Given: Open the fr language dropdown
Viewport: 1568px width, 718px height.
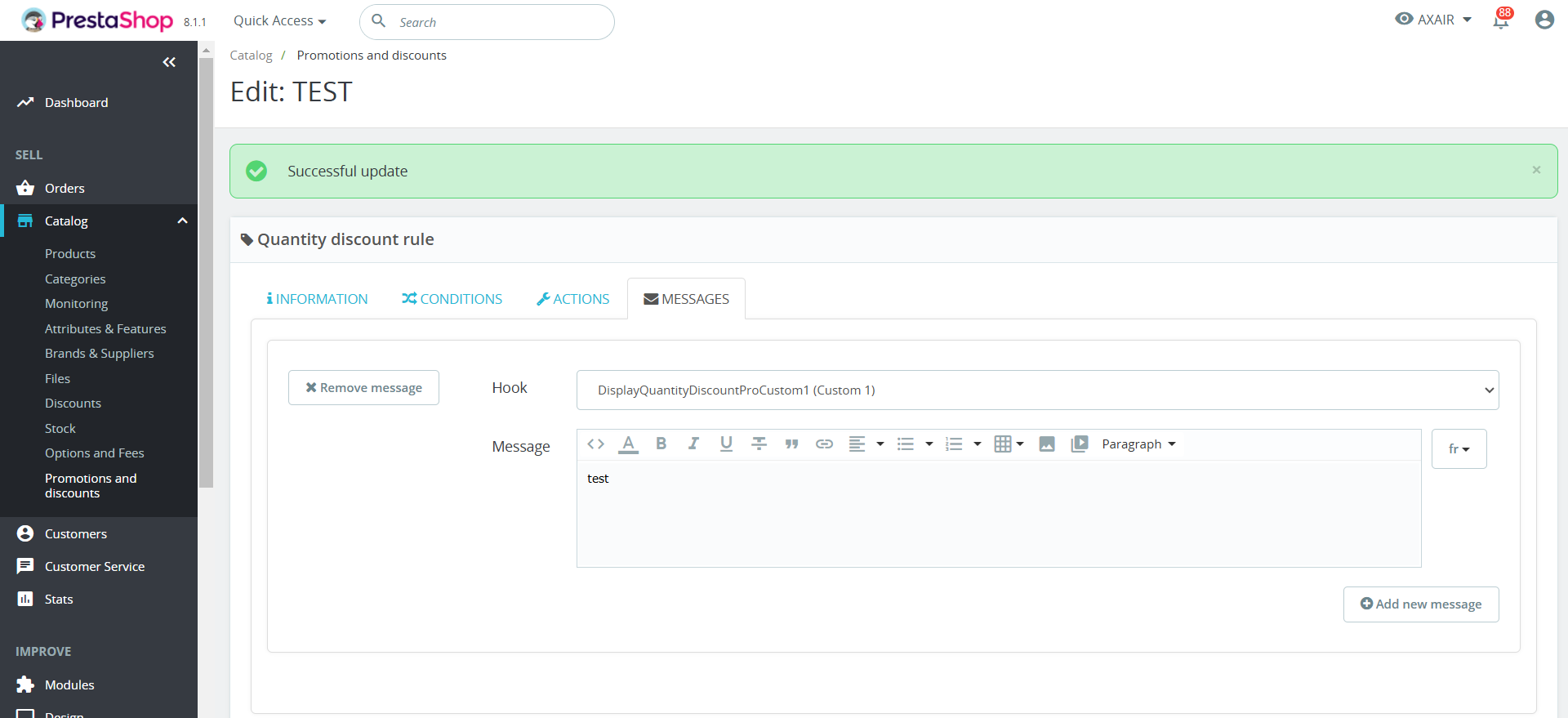Looking at the screenshot, I should [x=1459, y=448].
